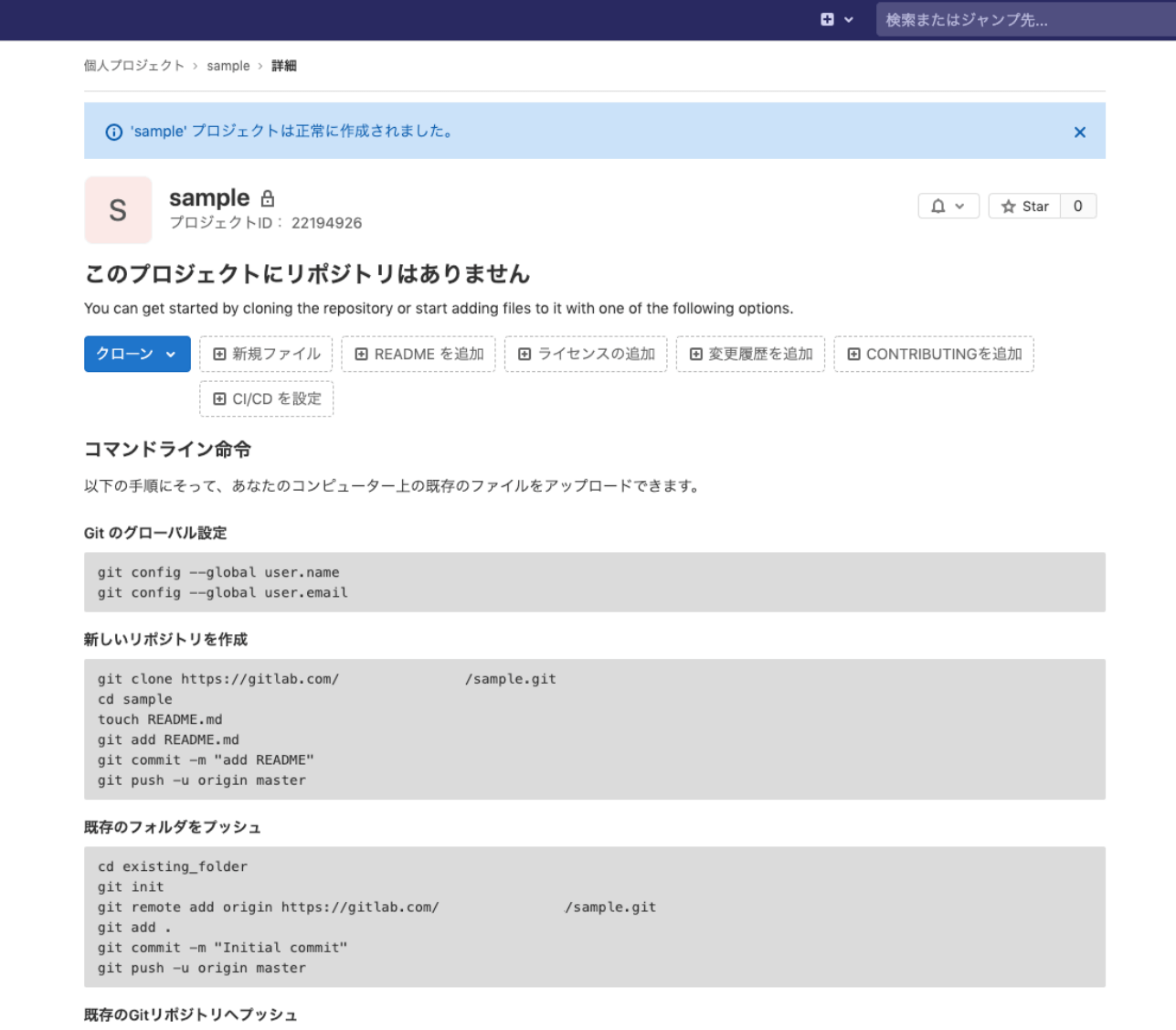Click 変更履歴を追加 button
This screenshot has width=1176, height=1030.
(750, 354)
